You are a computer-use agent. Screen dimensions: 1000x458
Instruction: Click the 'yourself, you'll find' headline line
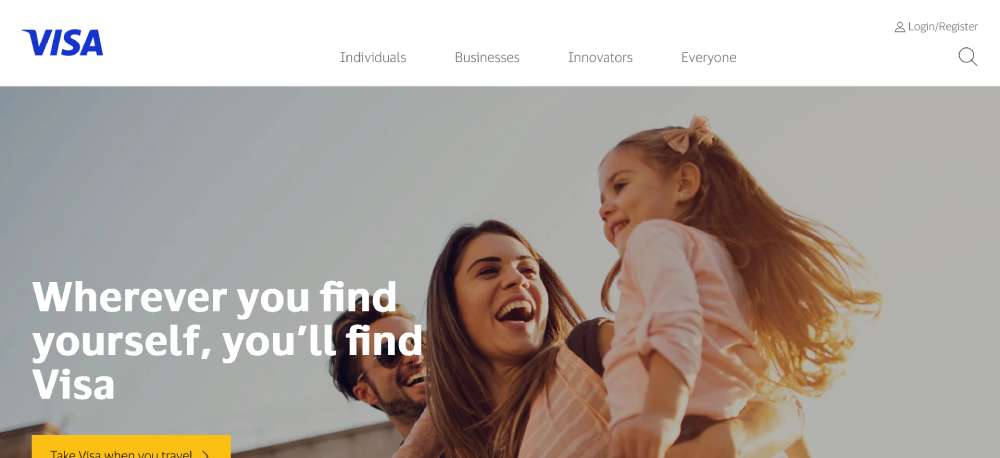(x=227, y=342)
